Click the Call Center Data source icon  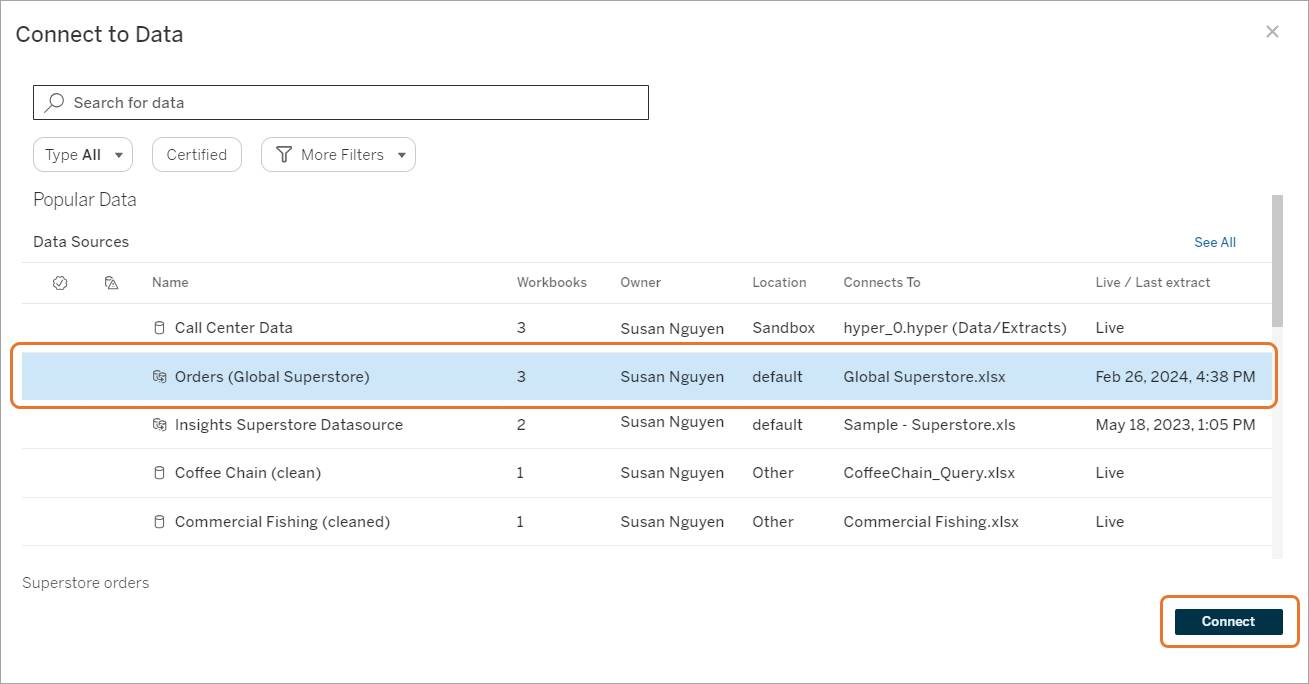pos(158,328)
